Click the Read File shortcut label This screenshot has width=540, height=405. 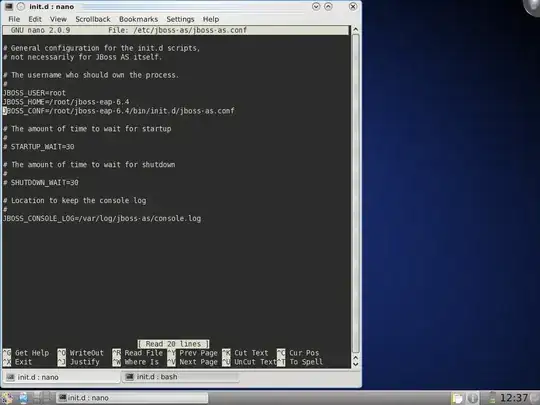coord(144,353)
